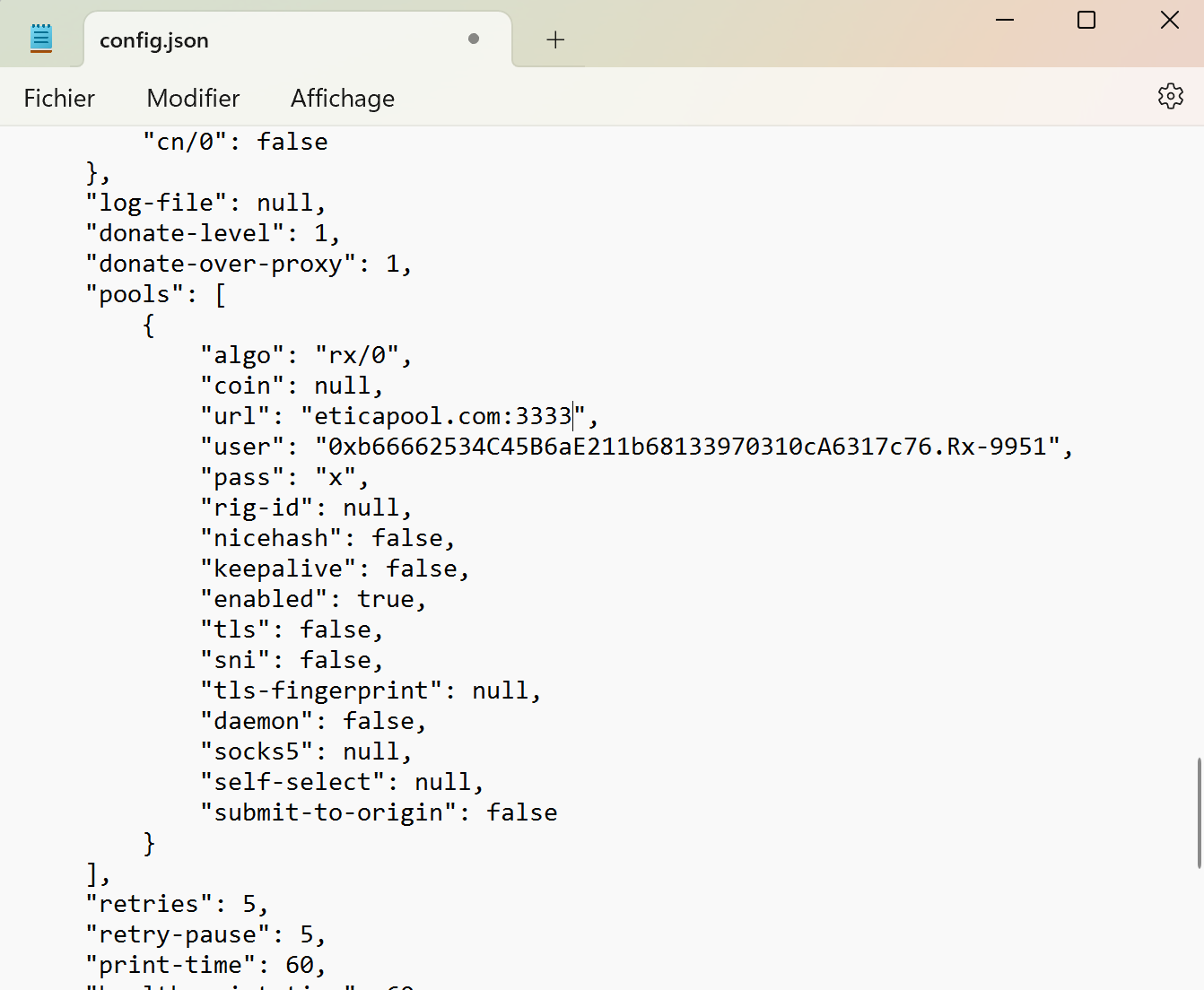Click the "submit-to-origin": false line
This screenshot has width=1204, height=990.
point(379,813)
